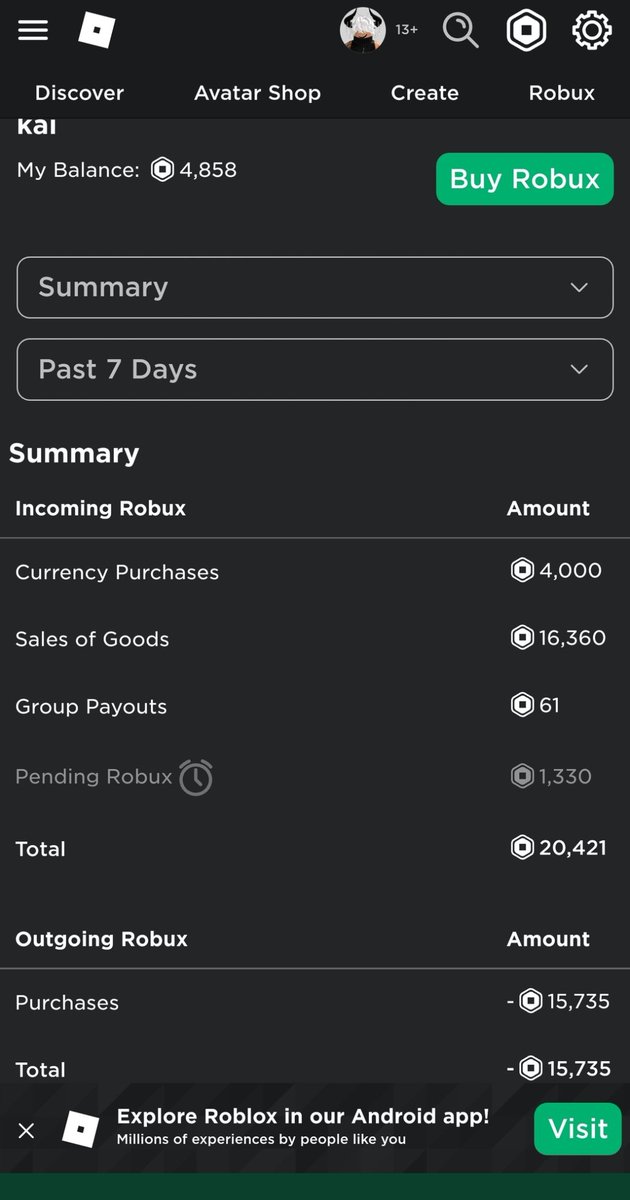Open the hamburger navigation menu
The width and height of the screenshot is (630, 1200).
pos(33,31)
